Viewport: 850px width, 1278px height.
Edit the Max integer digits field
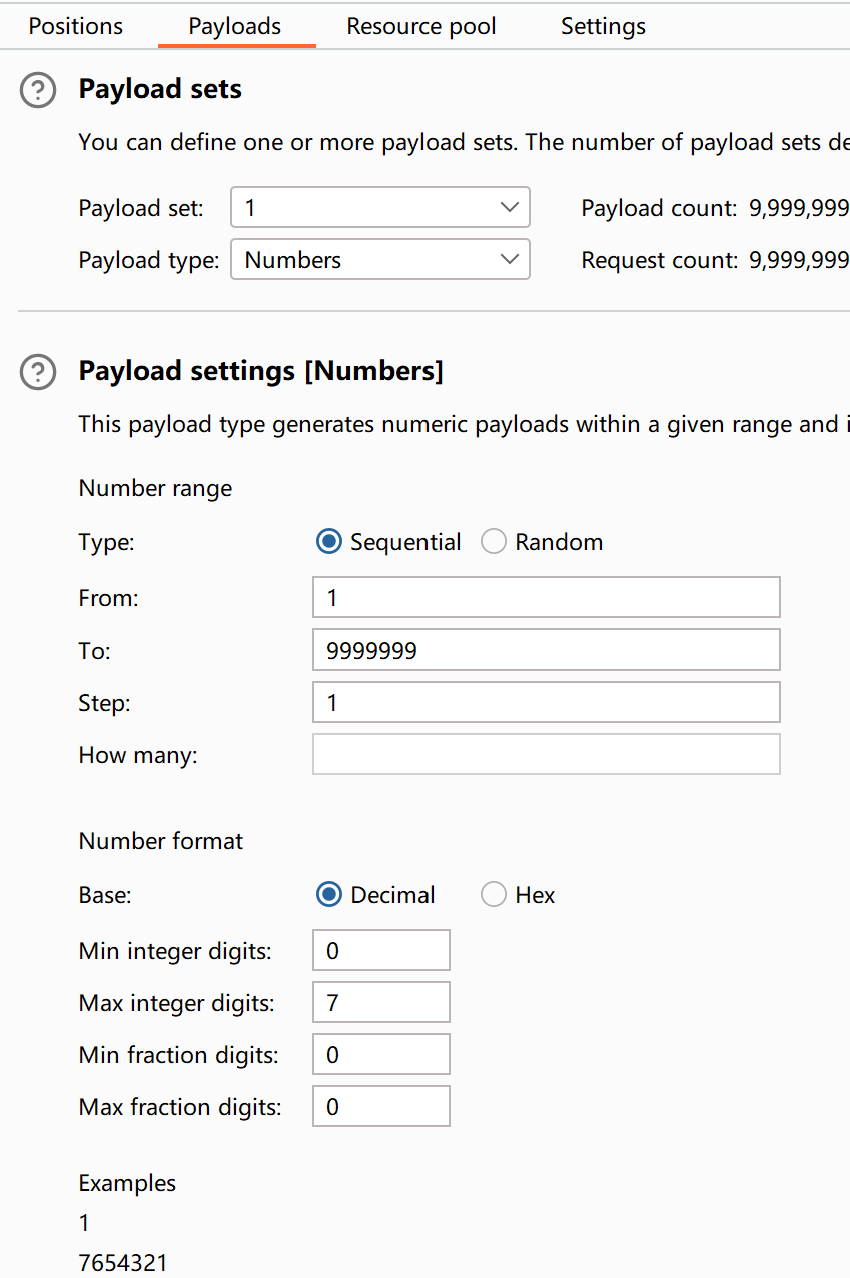[381, 1002]
